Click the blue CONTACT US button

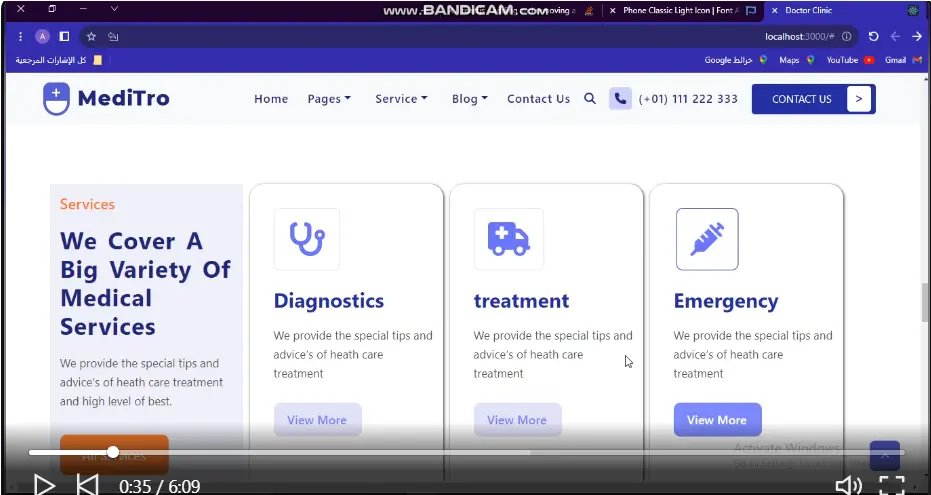pos(813,99)
